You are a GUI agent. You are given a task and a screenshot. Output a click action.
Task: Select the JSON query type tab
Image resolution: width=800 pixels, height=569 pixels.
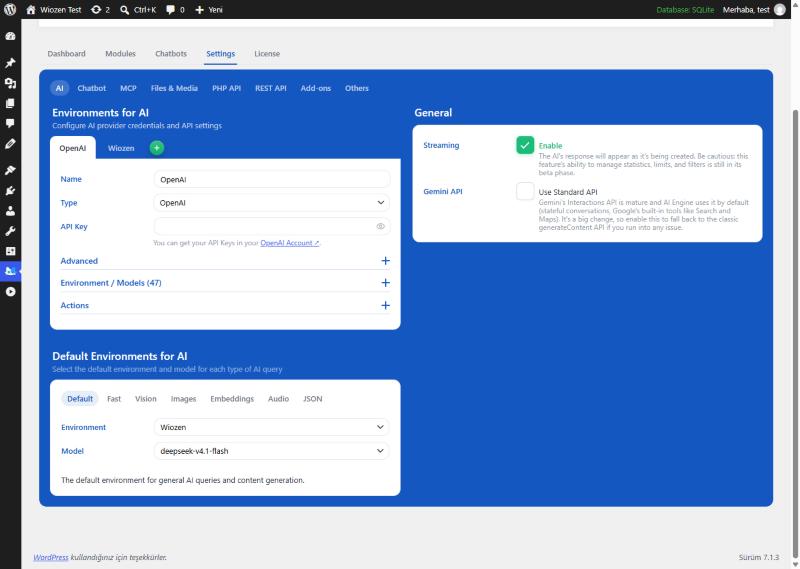pos(312,399)
